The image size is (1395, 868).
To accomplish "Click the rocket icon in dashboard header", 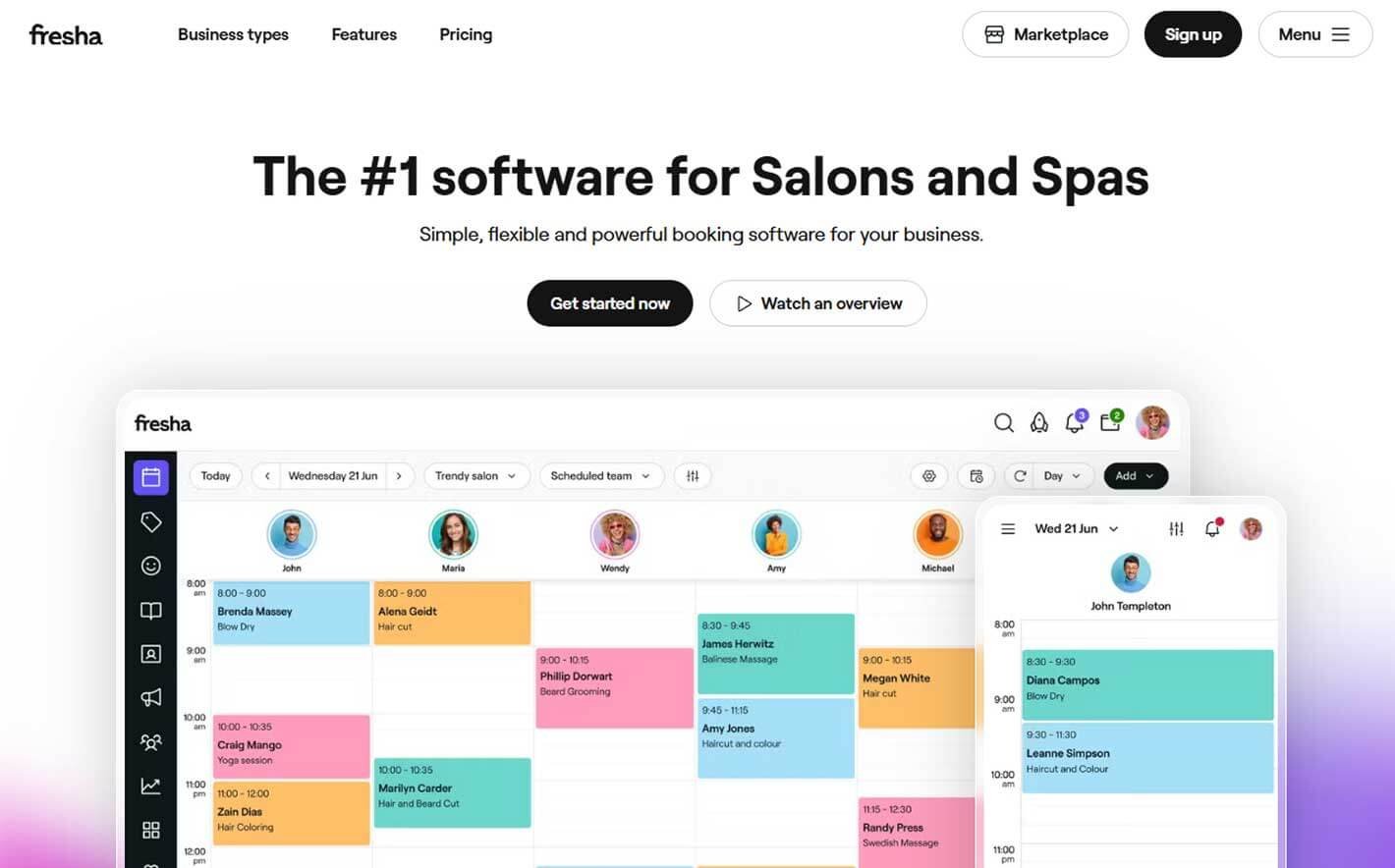I will coord(1038,422).
